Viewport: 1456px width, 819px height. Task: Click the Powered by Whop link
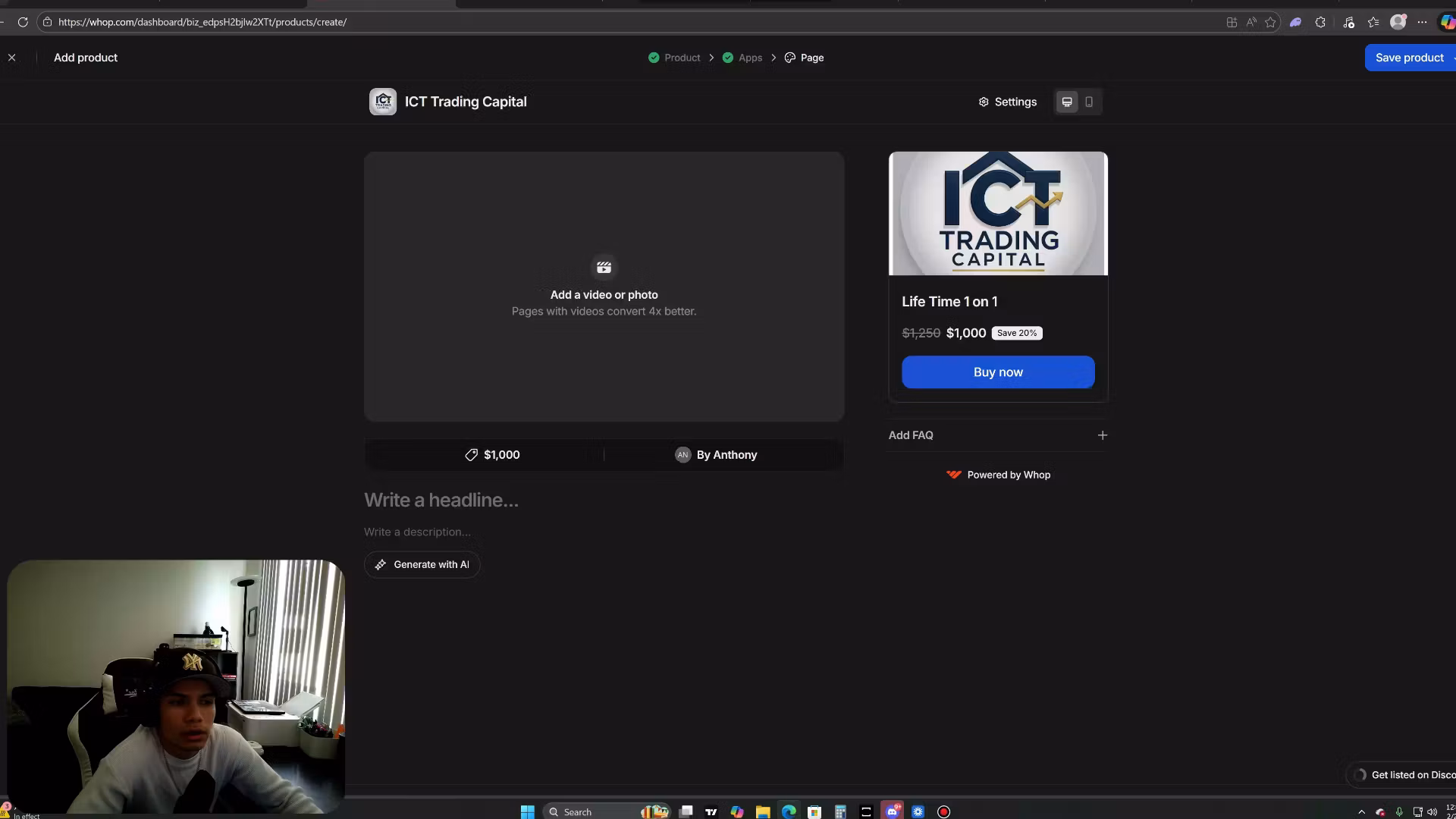pyautogui.click(x=998, y=475)
